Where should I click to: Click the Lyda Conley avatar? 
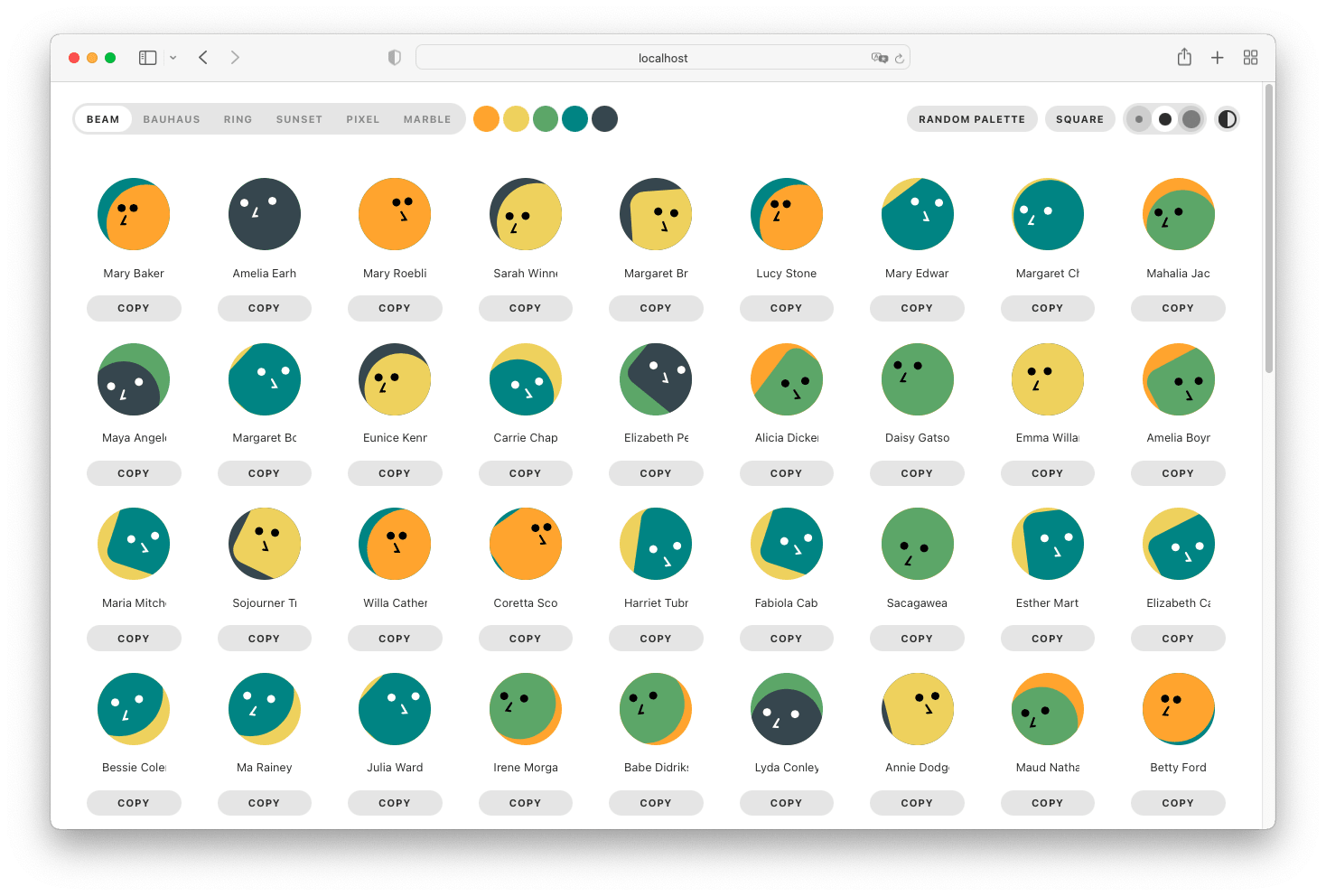[787, 709]
